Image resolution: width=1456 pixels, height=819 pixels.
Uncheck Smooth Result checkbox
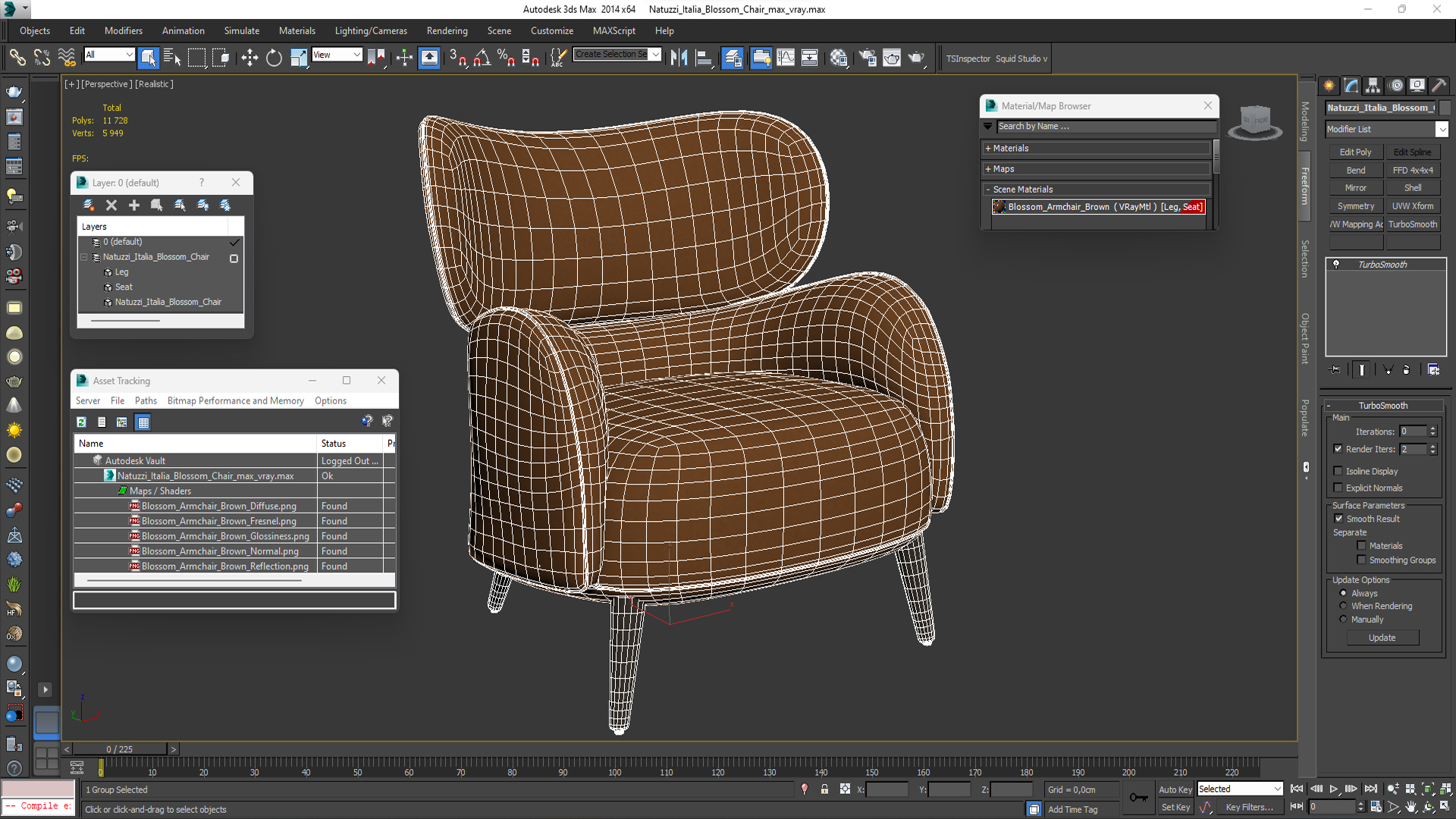1338,519
